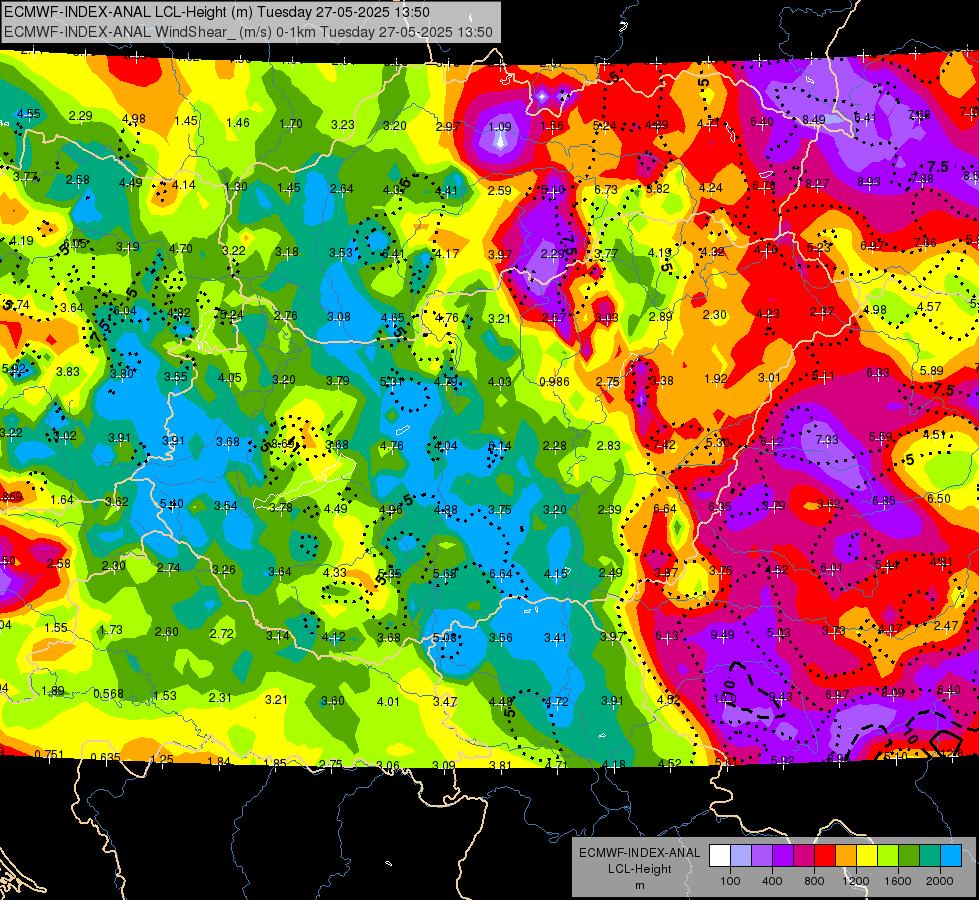Click the wind shear value 2.72

click(222, 633)
